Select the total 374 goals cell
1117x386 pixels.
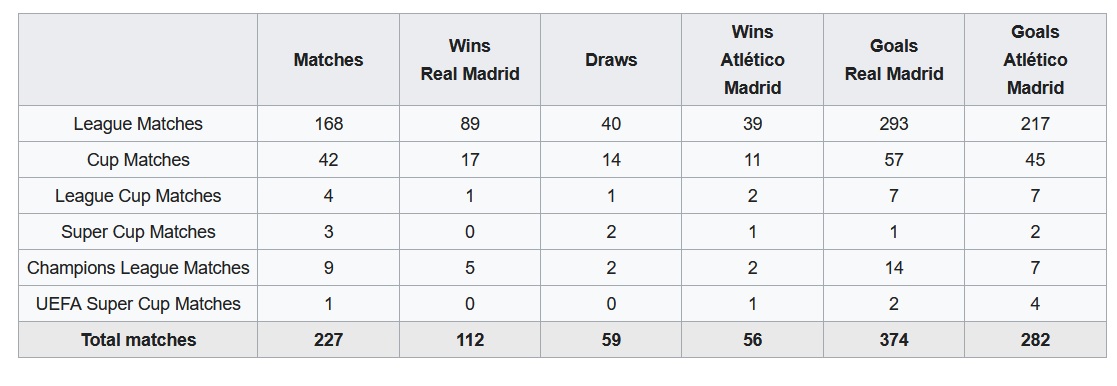[x=894, y=340]
